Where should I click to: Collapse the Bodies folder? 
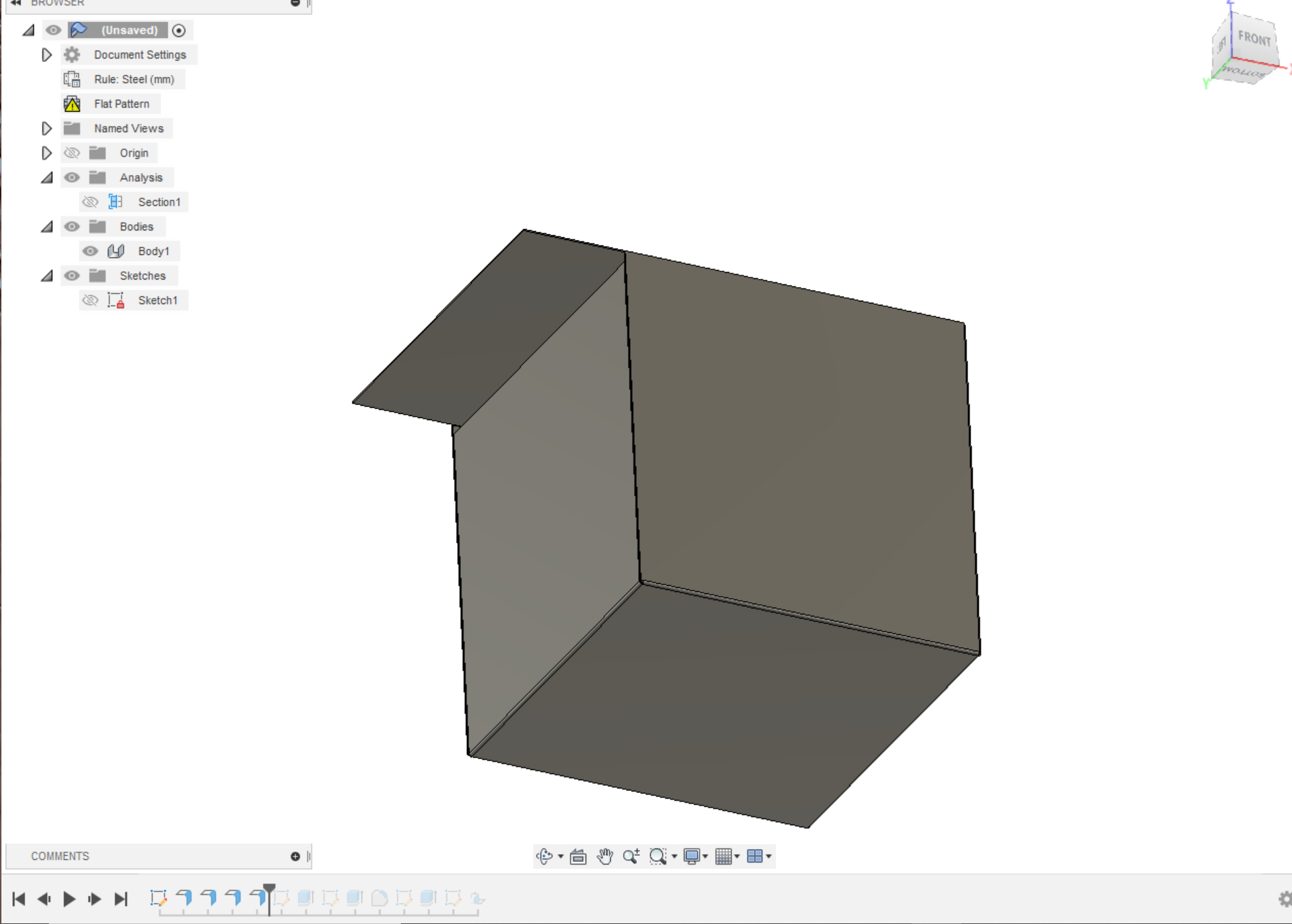(x=46, y=226)
